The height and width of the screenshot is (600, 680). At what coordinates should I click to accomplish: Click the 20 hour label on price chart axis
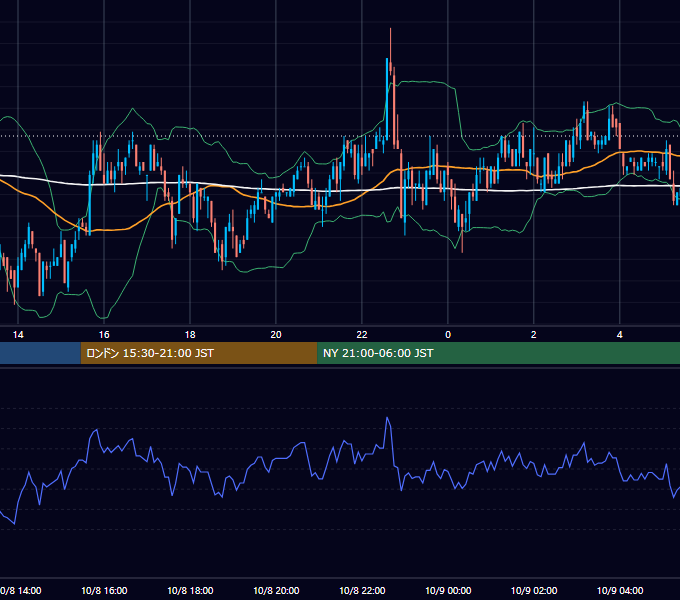tap(276, 335)
